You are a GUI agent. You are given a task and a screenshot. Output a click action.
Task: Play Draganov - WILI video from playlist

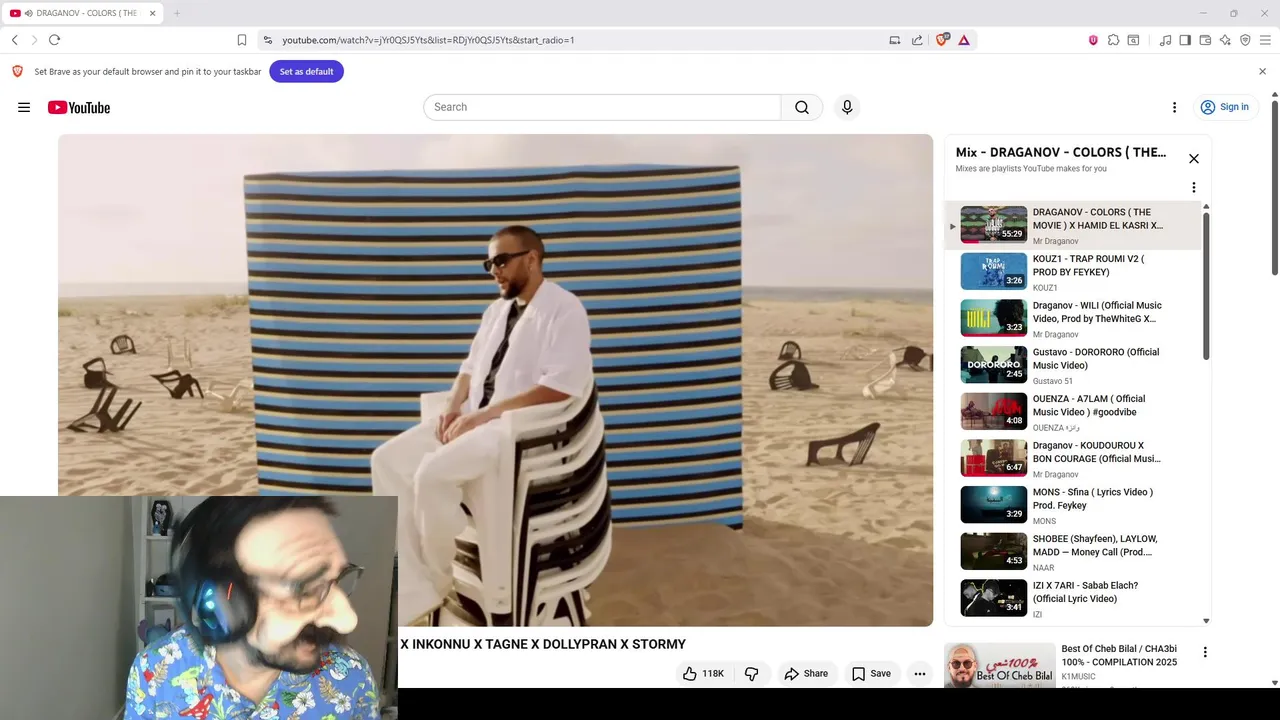[x=1074, y=319]
